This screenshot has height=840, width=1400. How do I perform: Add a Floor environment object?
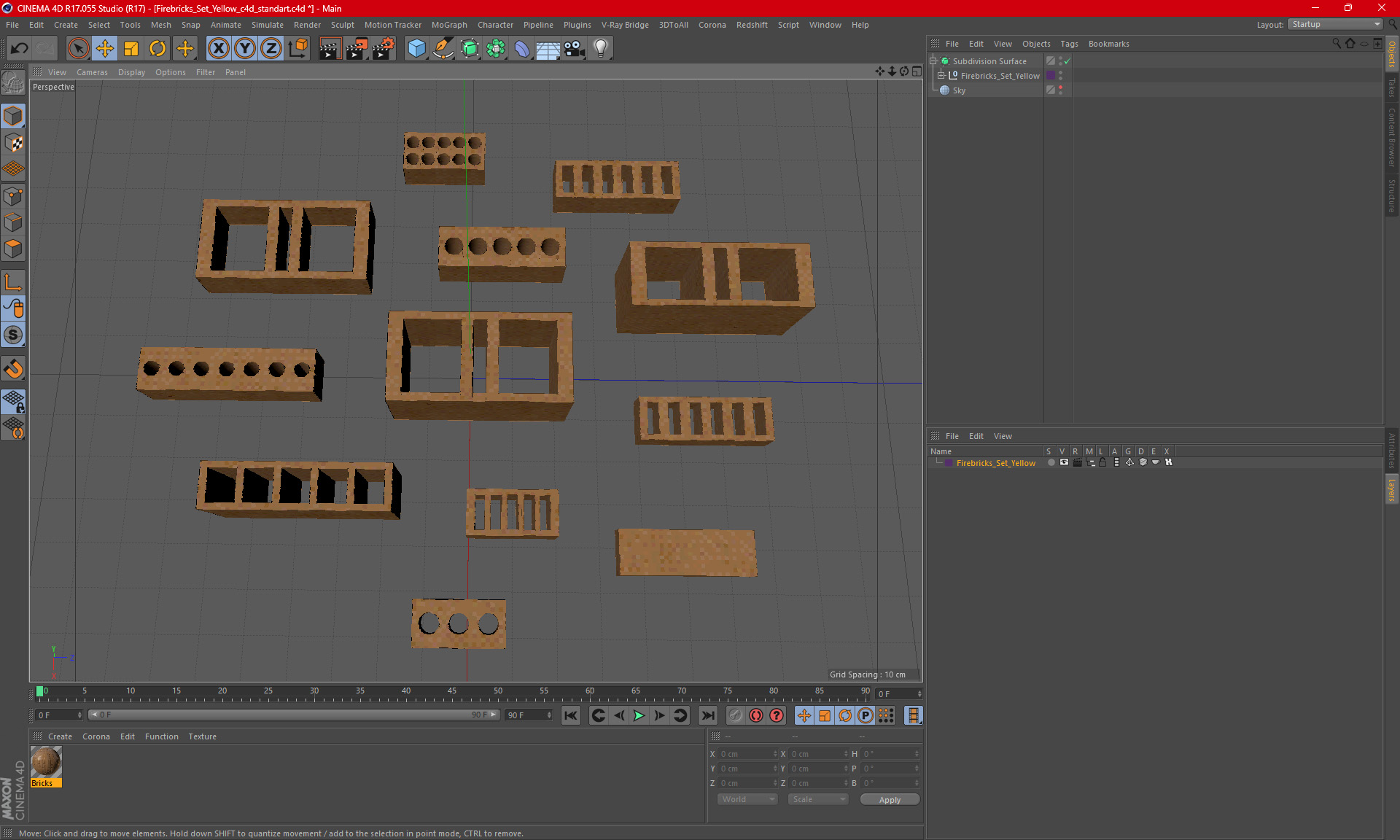[548, 49]
